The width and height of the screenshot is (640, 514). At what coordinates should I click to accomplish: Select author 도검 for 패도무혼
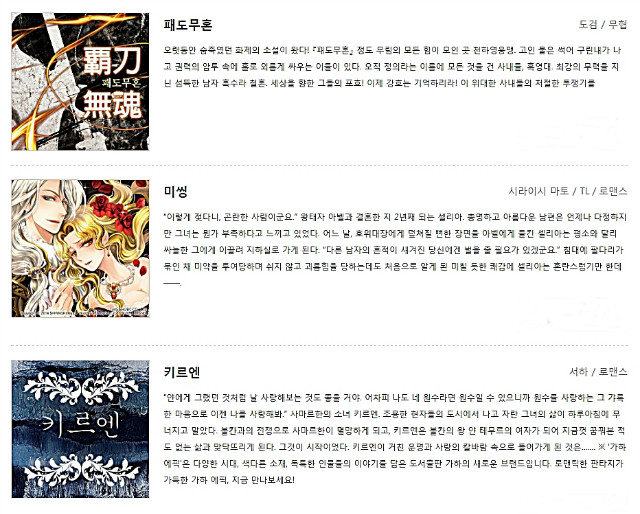tap(588, 24)
